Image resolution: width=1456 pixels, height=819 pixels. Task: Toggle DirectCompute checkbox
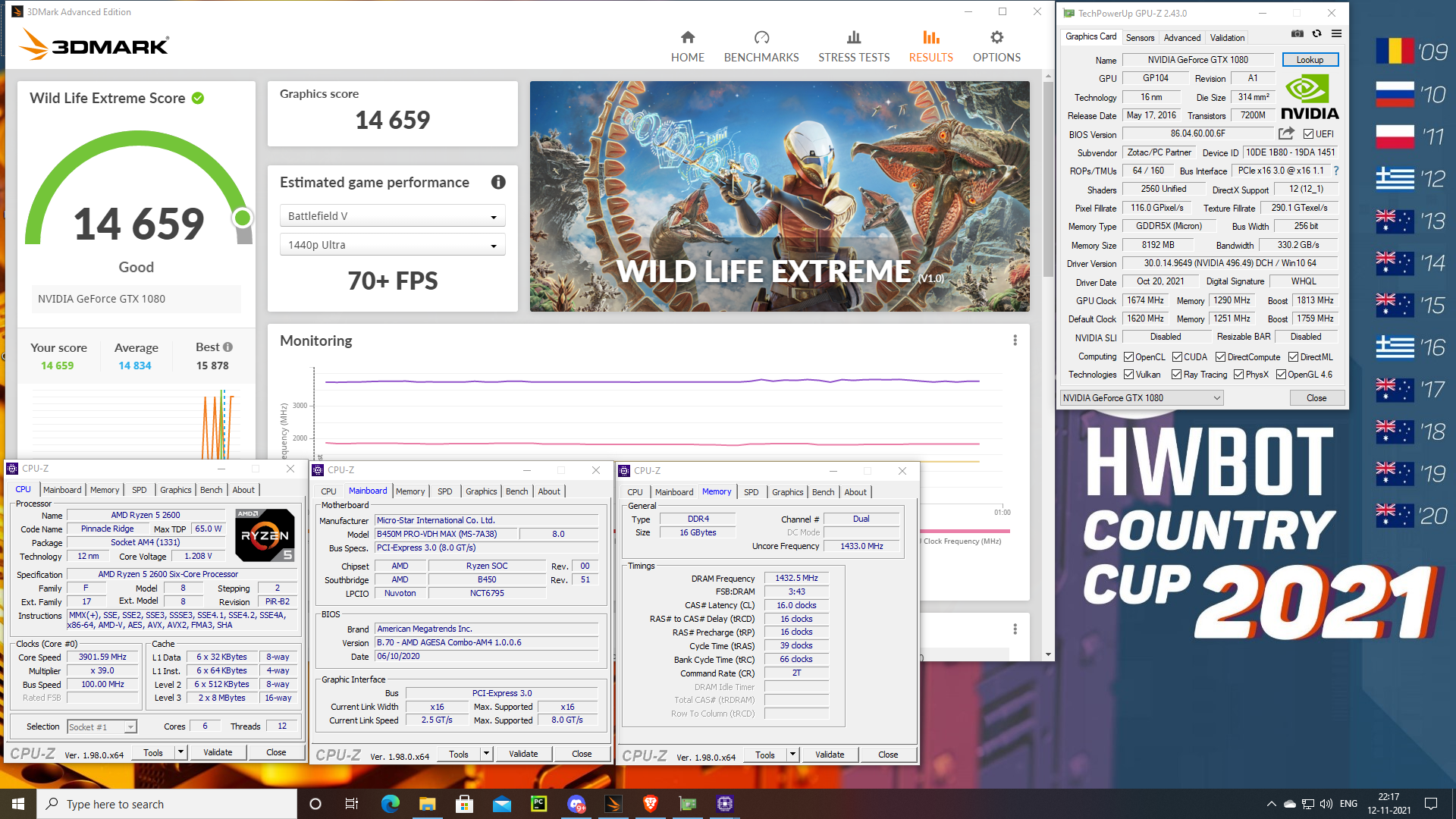click(1220, 357)
